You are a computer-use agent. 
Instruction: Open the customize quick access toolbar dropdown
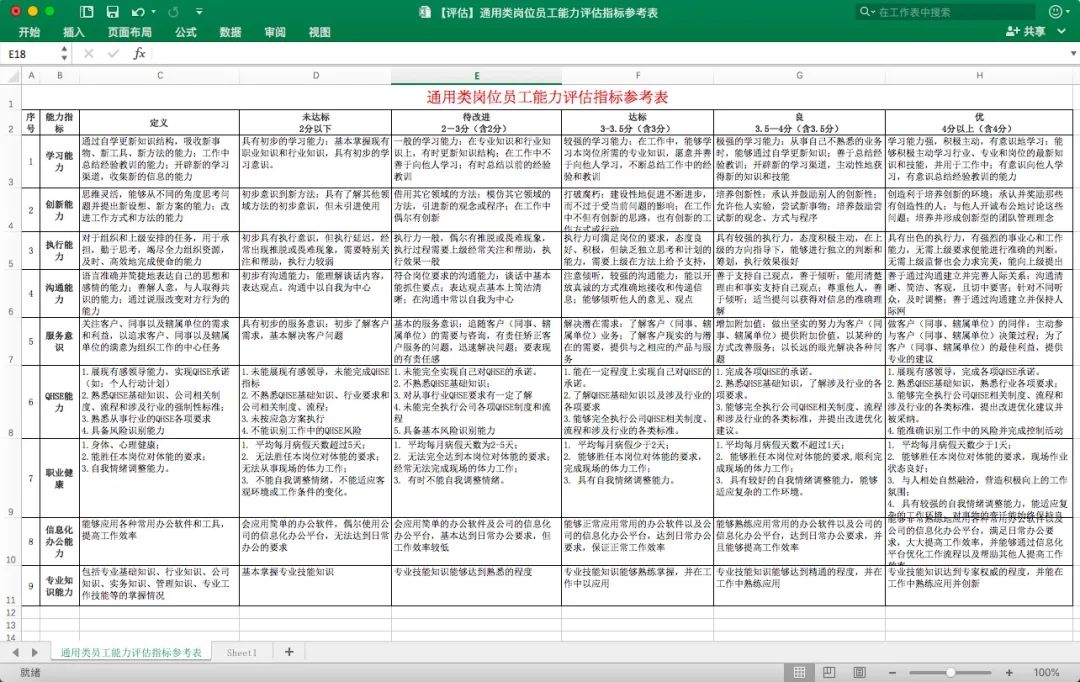[199, 12]
